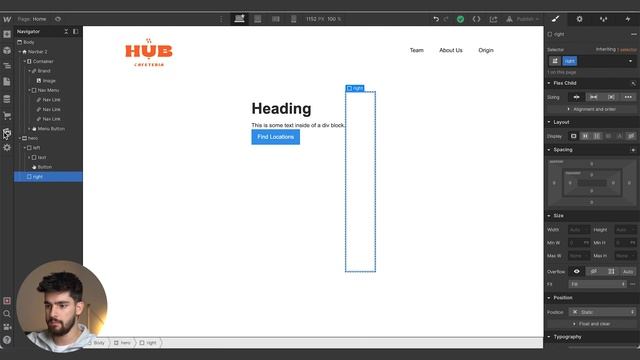Click the Undo arrow
640x360 pixels.
click(x=436, y=19)
